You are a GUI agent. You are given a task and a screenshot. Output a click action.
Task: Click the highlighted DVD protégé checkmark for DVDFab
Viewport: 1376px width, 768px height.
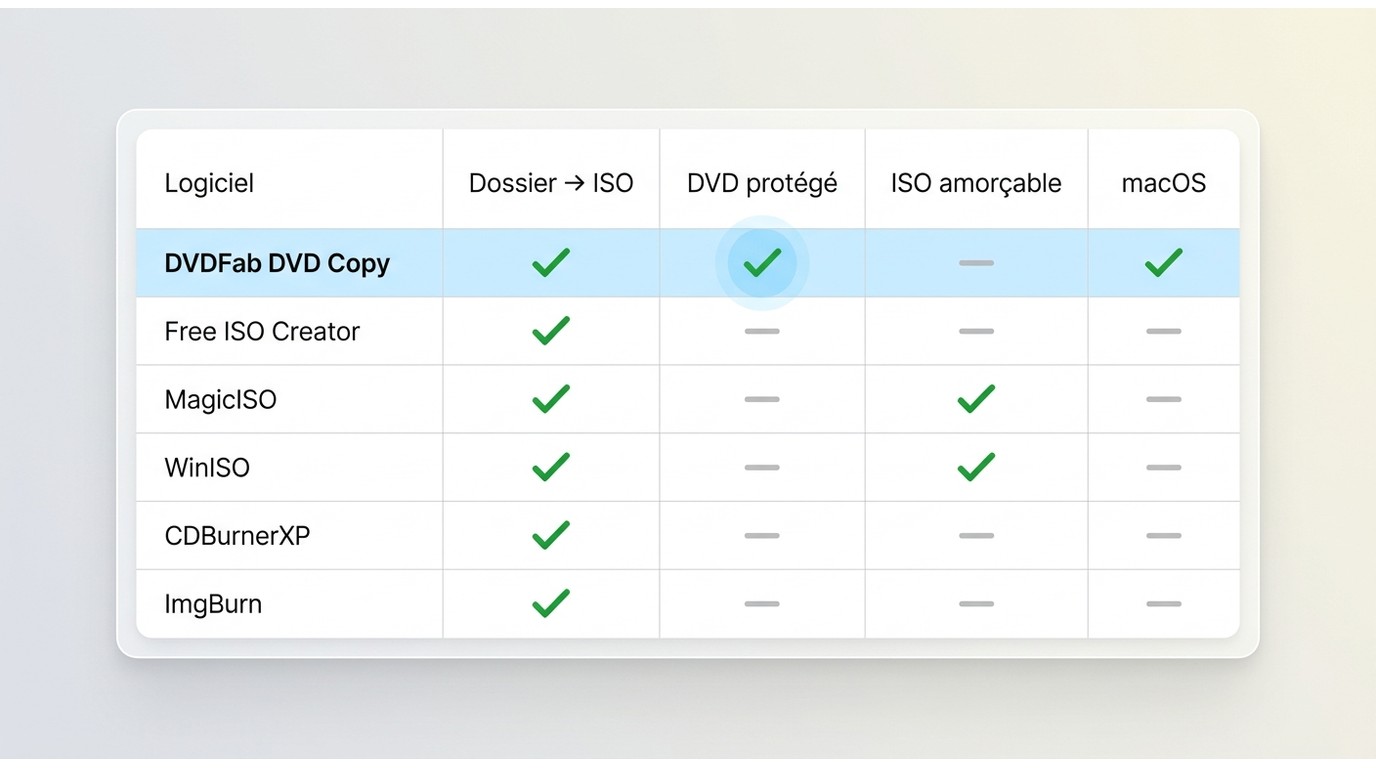(x=762, y=263)
